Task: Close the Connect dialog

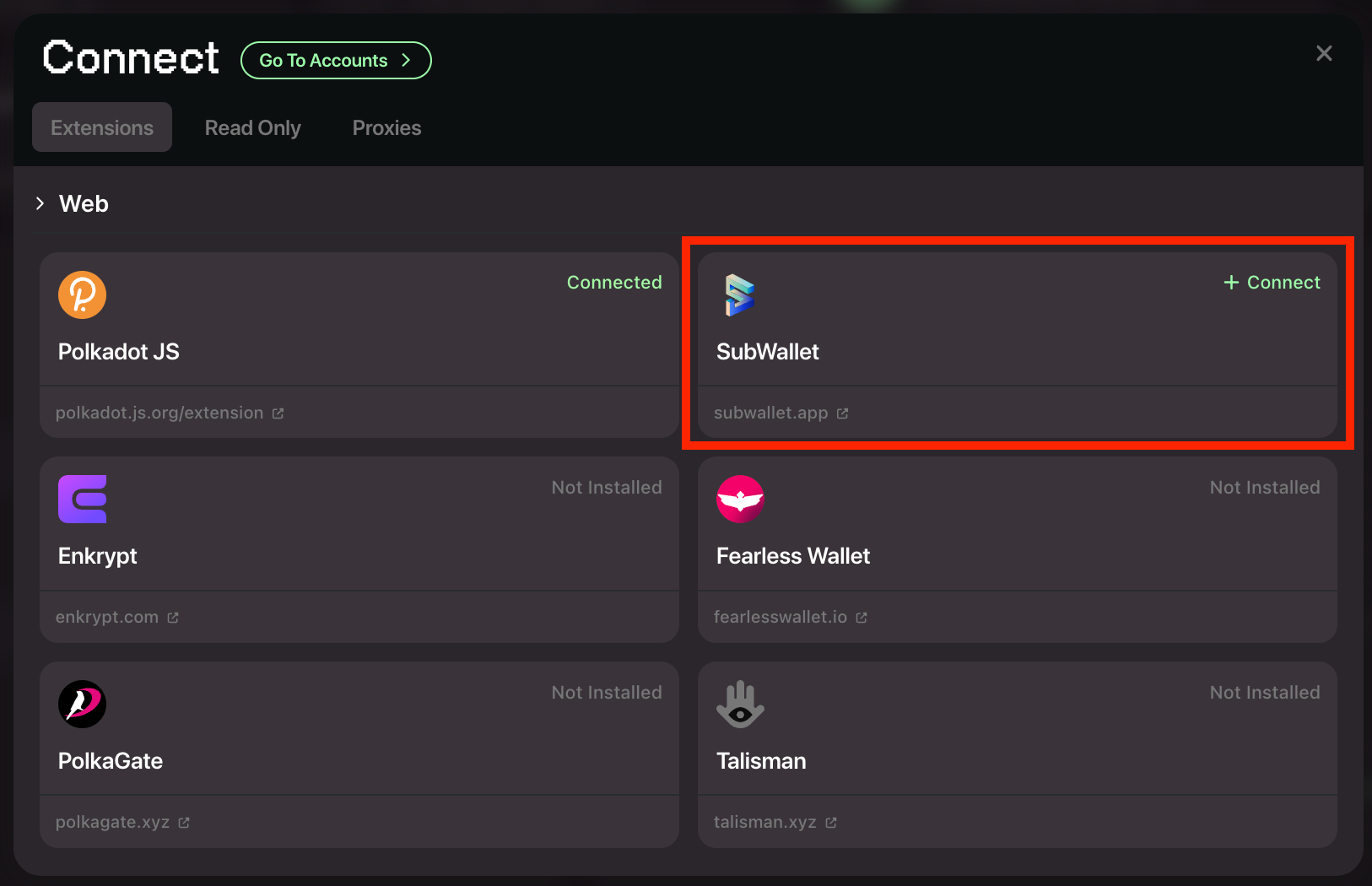Action: 1324,53
